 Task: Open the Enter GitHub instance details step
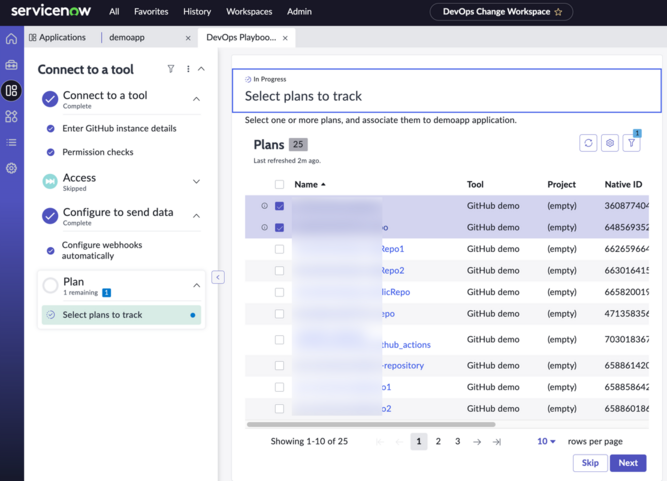point(119,128)
